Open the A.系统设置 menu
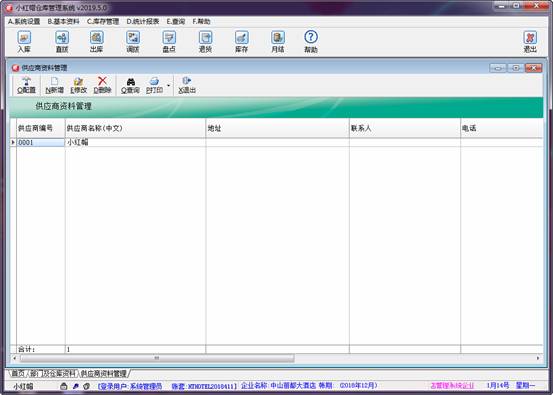 coord(24,22)
